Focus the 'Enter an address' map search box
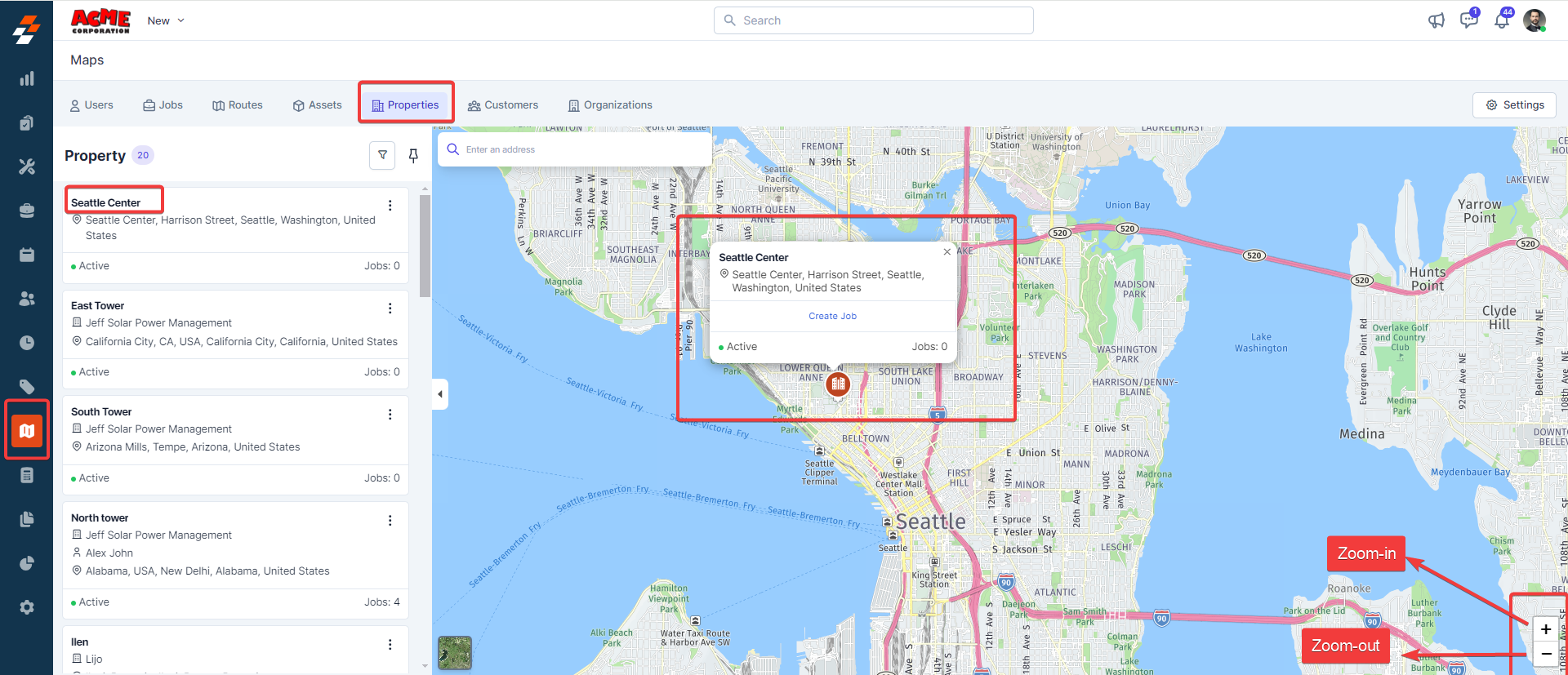Image resolution: width=1568 pixels, height=675 pixels. coord(575,149)
